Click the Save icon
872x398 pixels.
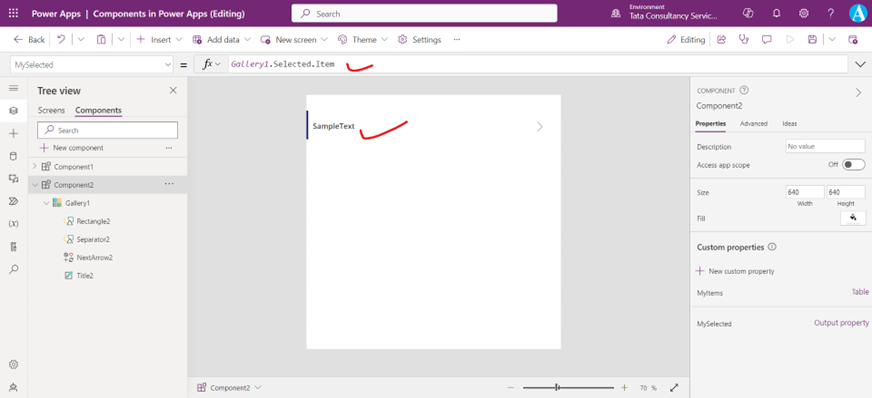812,39
